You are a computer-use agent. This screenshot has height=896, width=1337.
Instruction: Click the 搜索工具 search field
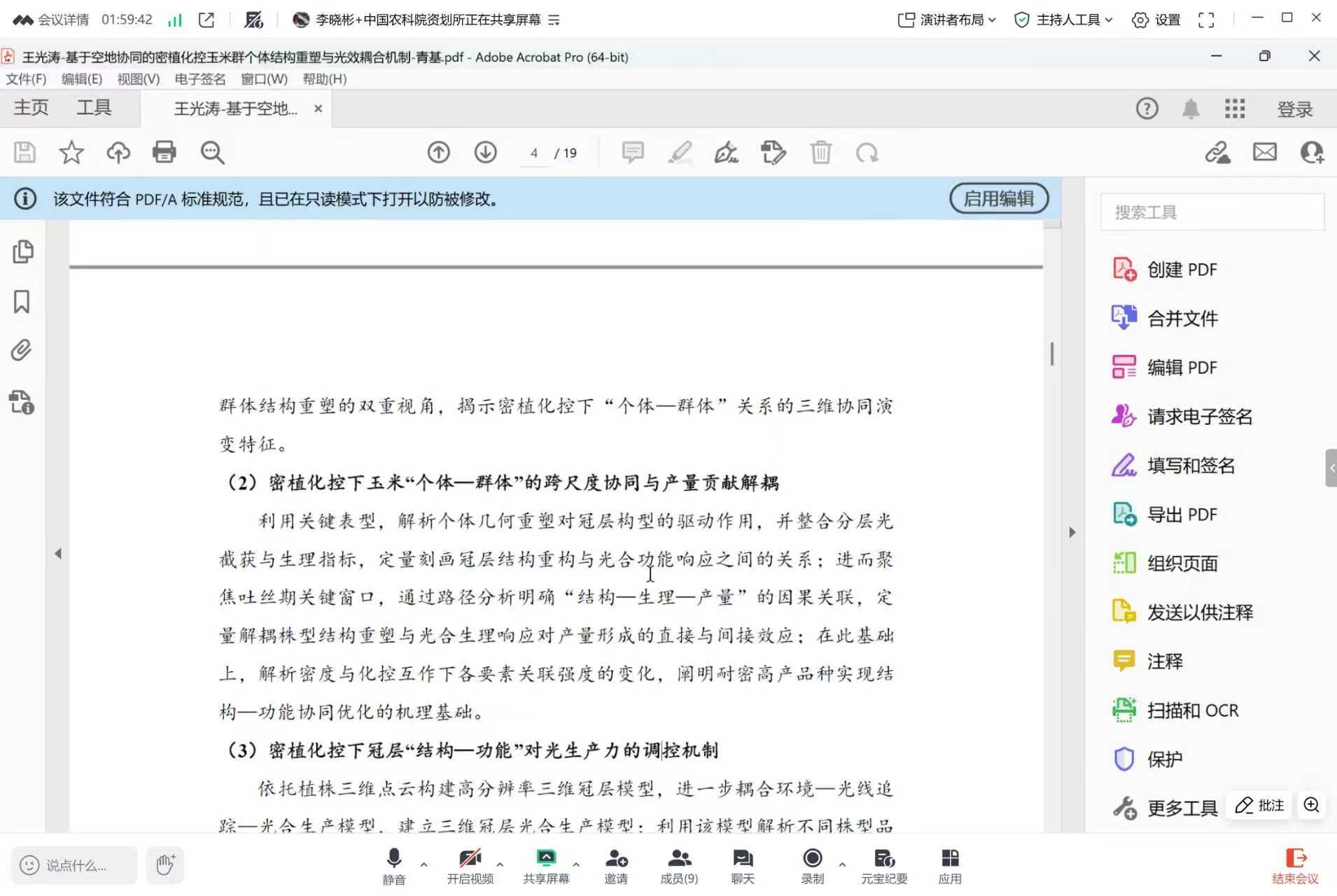click(1212, 212)
